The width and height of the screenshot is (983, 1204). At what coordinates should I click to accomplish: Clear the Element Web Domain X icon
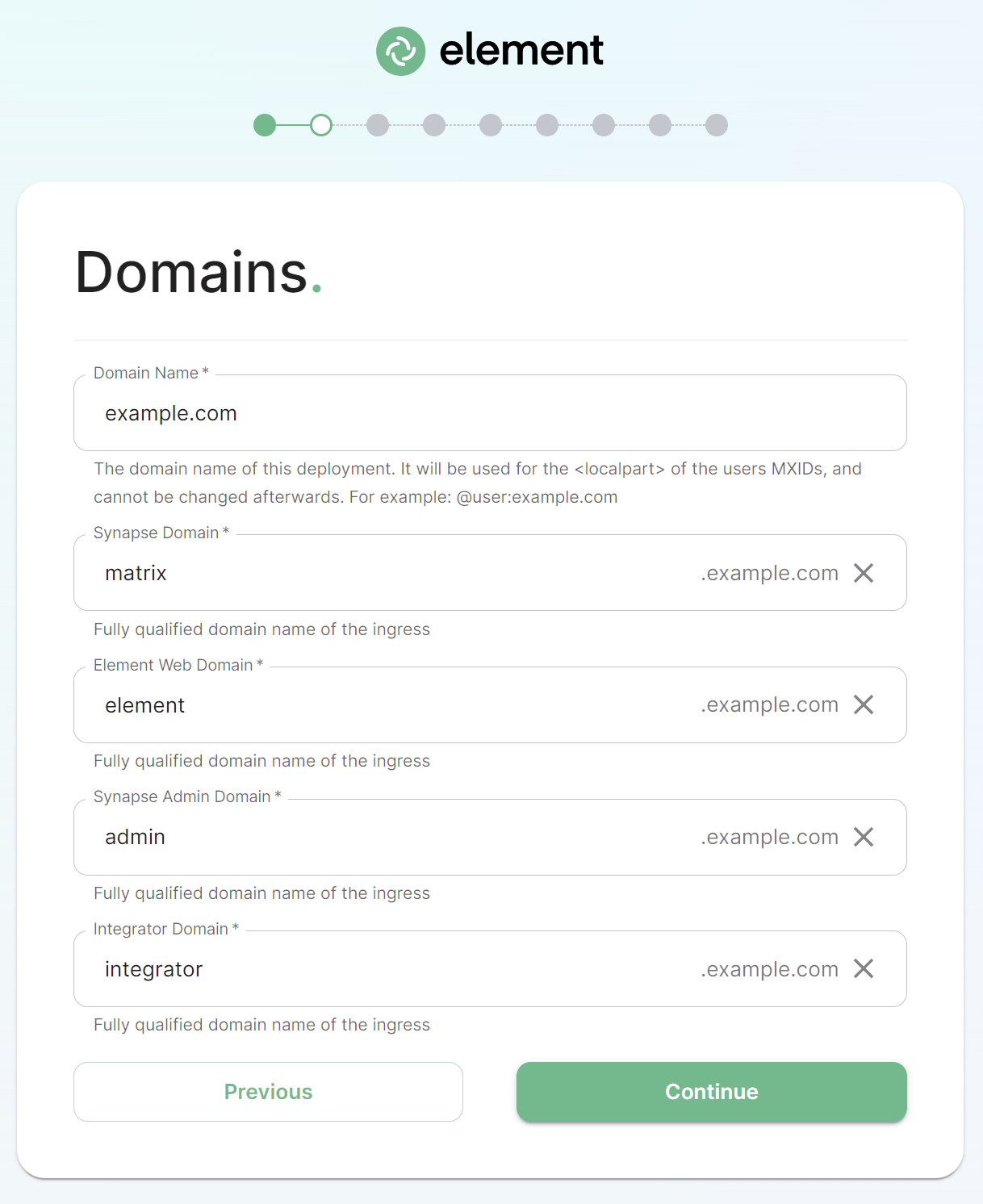(x=864, y=704)
